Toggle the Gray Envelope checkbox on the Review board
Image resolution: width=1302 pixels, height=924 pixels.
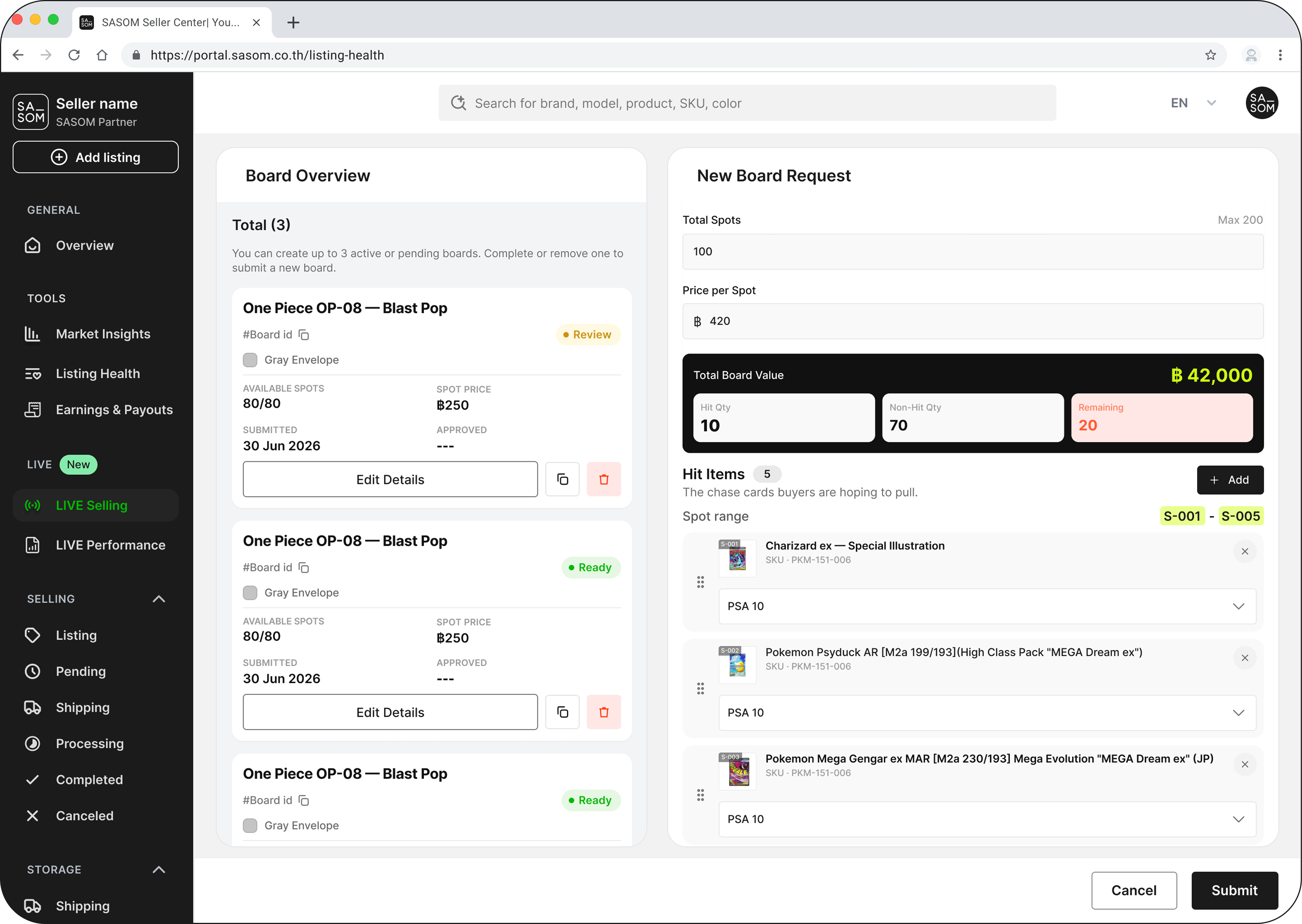coord(250,360)
